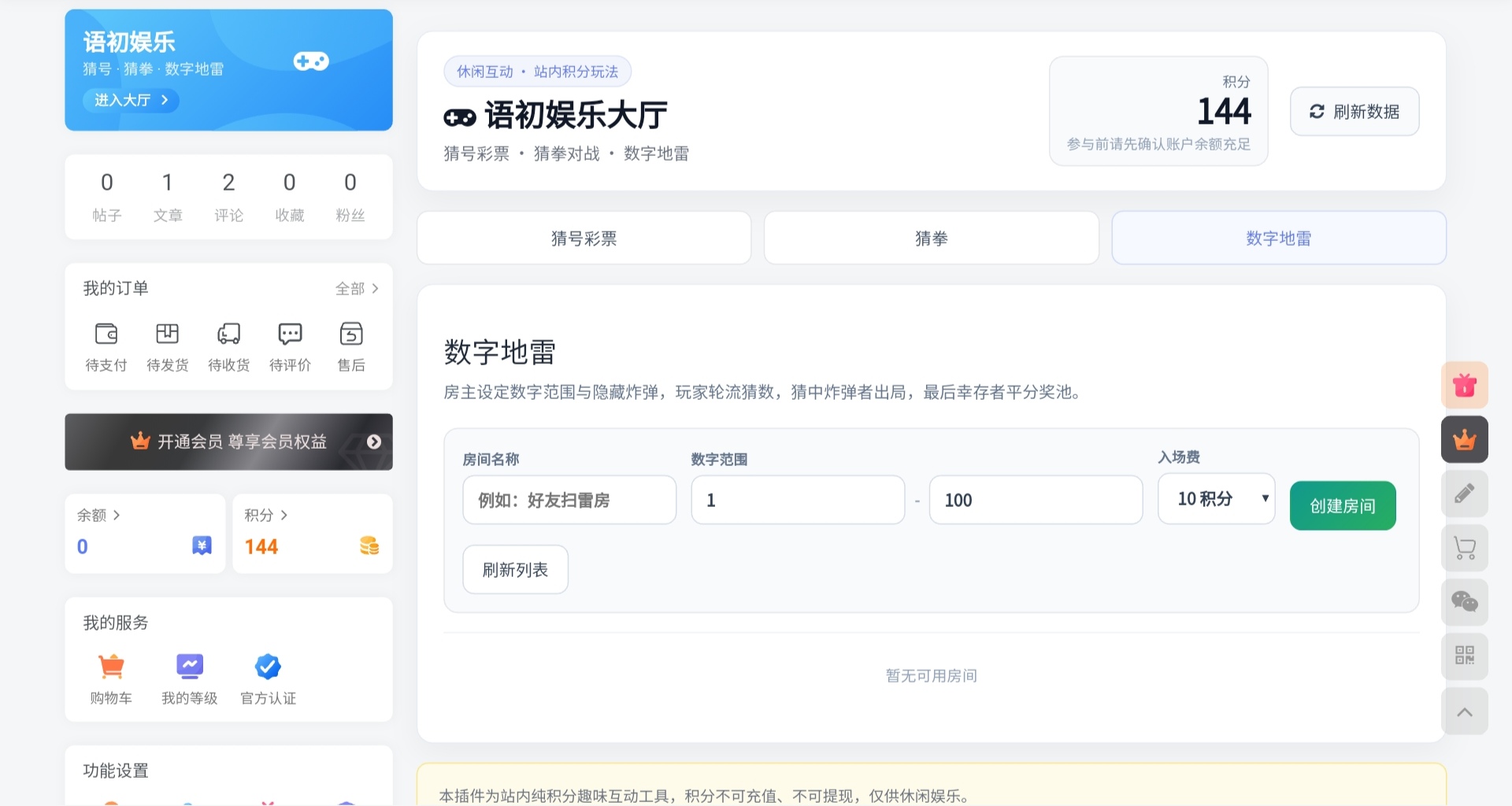Expand the 积分 points details
This screenshot has height=806, width=1512.
point(265,516)
